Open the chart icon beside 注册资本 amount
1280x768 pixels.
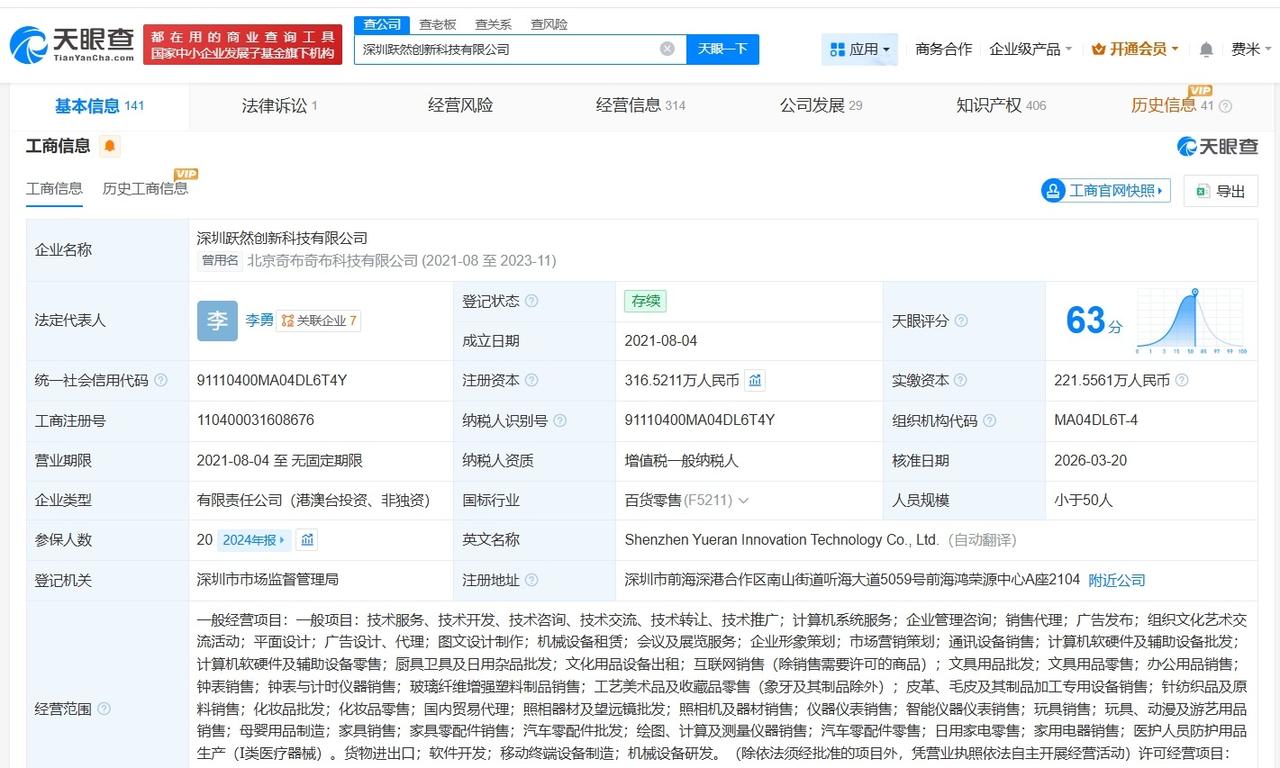(756, 380)
